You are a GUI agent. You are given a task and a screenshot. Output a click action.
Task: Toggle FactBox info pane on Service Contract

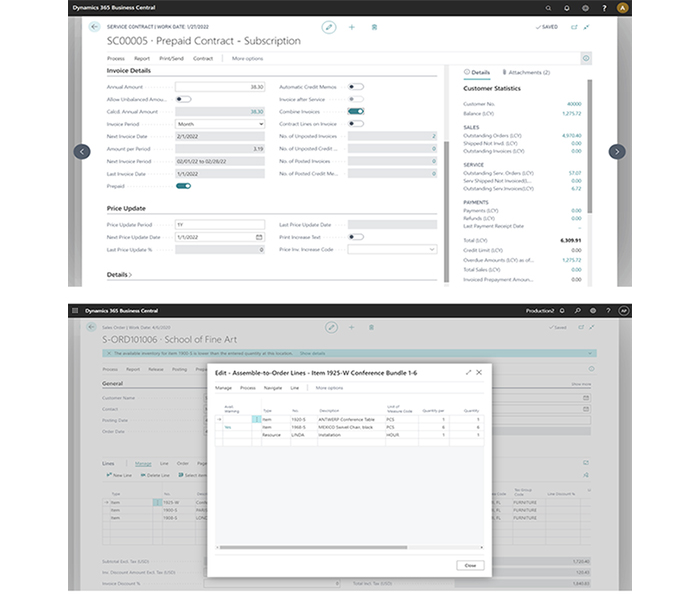[x=586, y=58]
